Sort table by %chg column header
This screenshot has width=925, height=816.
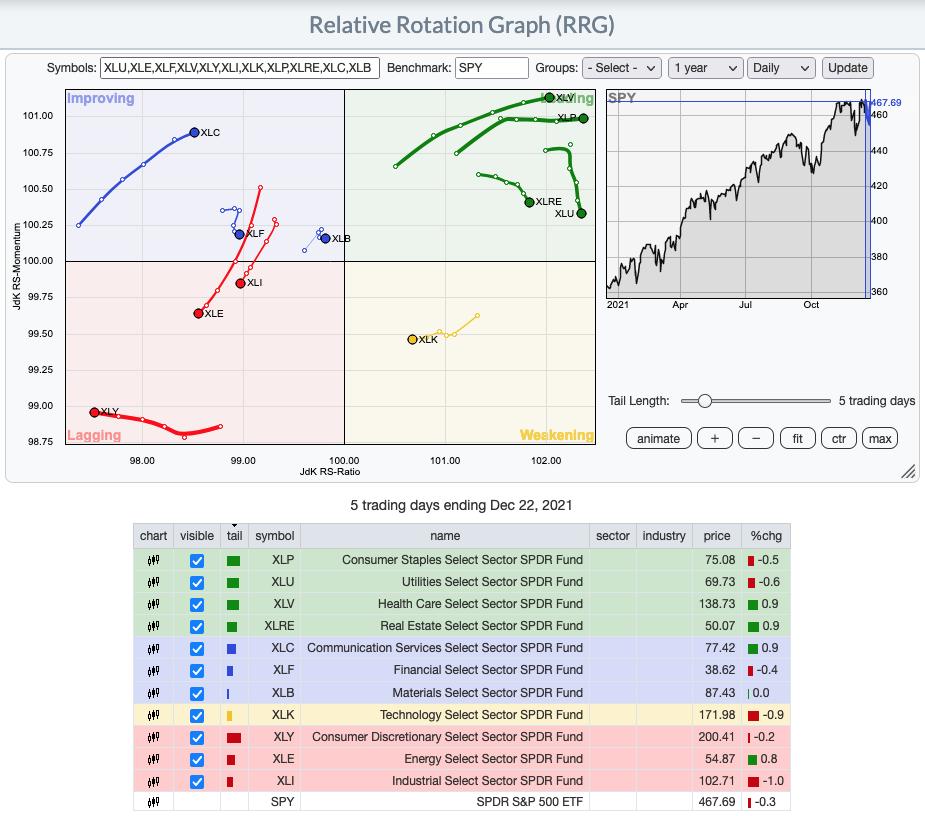(x=766, y=536)
